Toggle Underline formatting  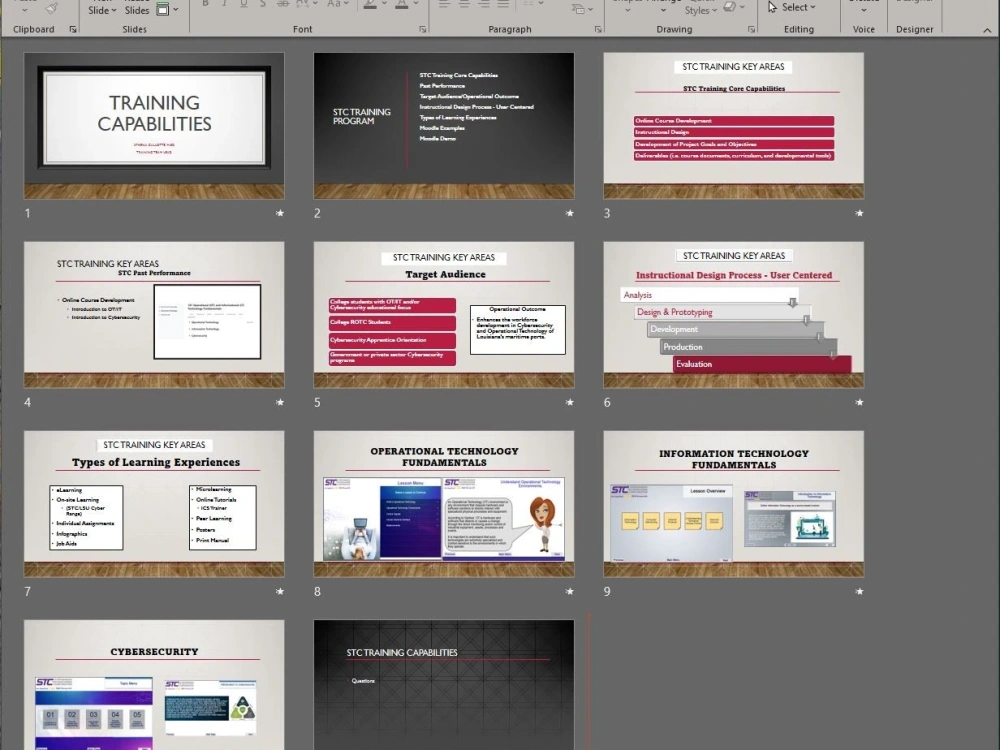pyautogui.click(x=244, y=4)
